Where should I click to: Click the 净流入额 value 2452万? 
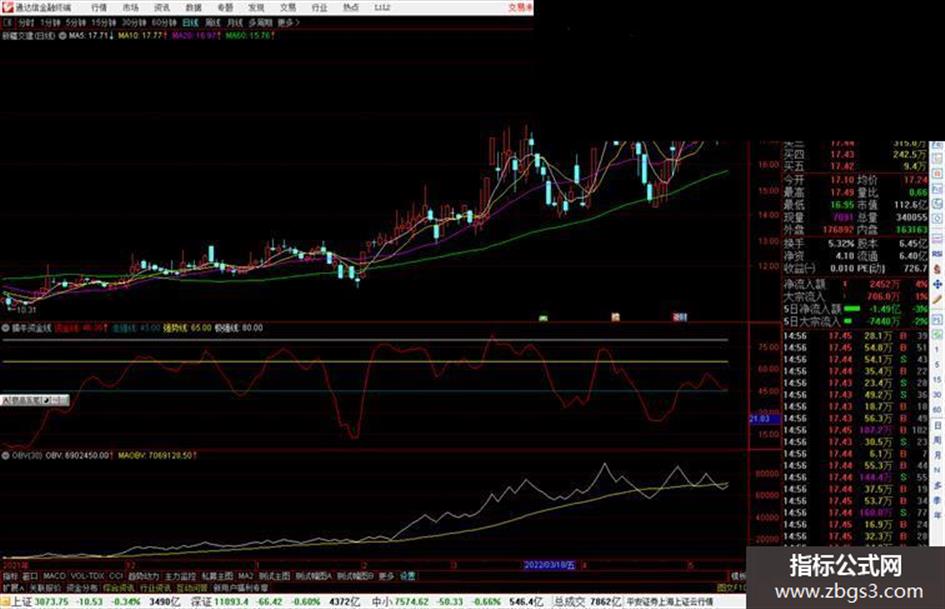[x=885, y=284]
